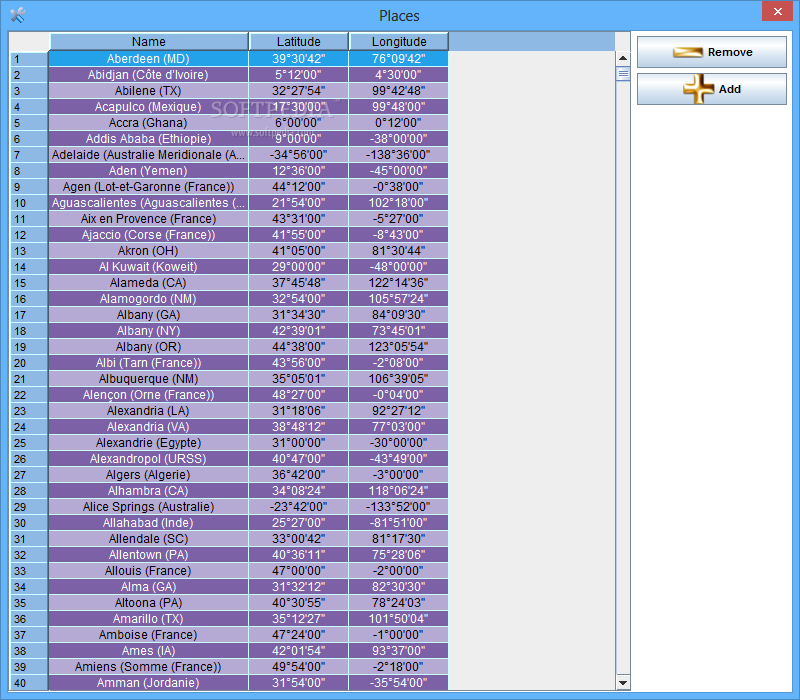
Task: Select the Ames (IA) row
Action: pyautogui.click(x=148, y=651)
